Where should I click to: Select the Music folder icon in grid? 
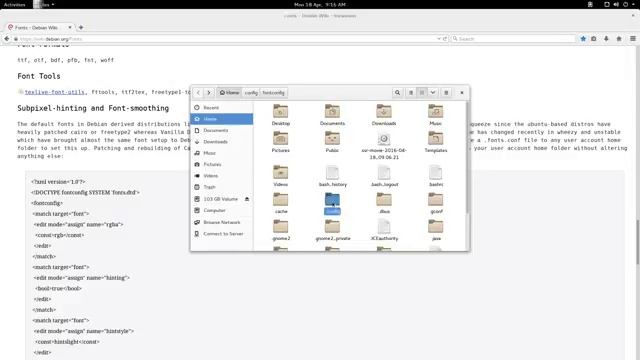click(x=436, y=111)
